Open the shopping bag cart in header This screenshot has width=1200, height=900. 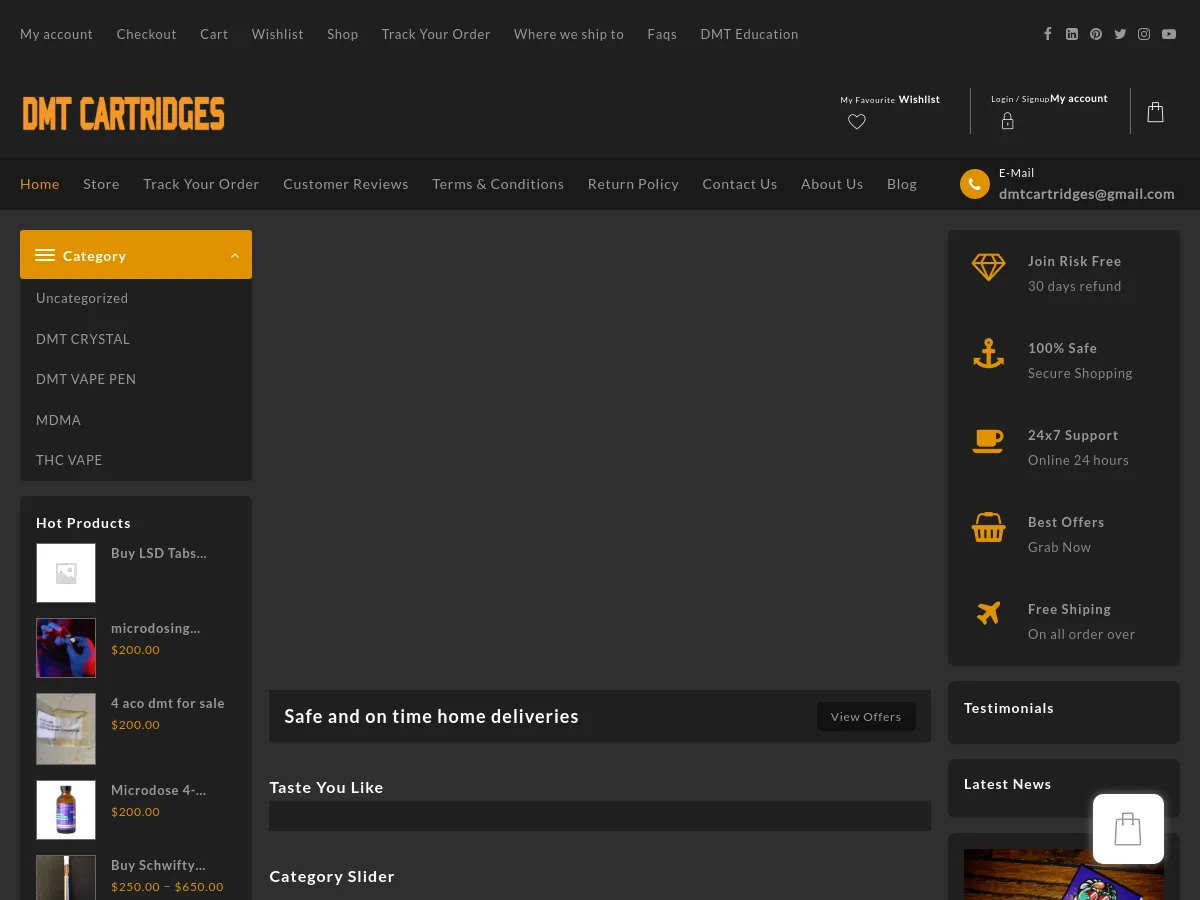pyautogui.click(x=1155, y=112)
